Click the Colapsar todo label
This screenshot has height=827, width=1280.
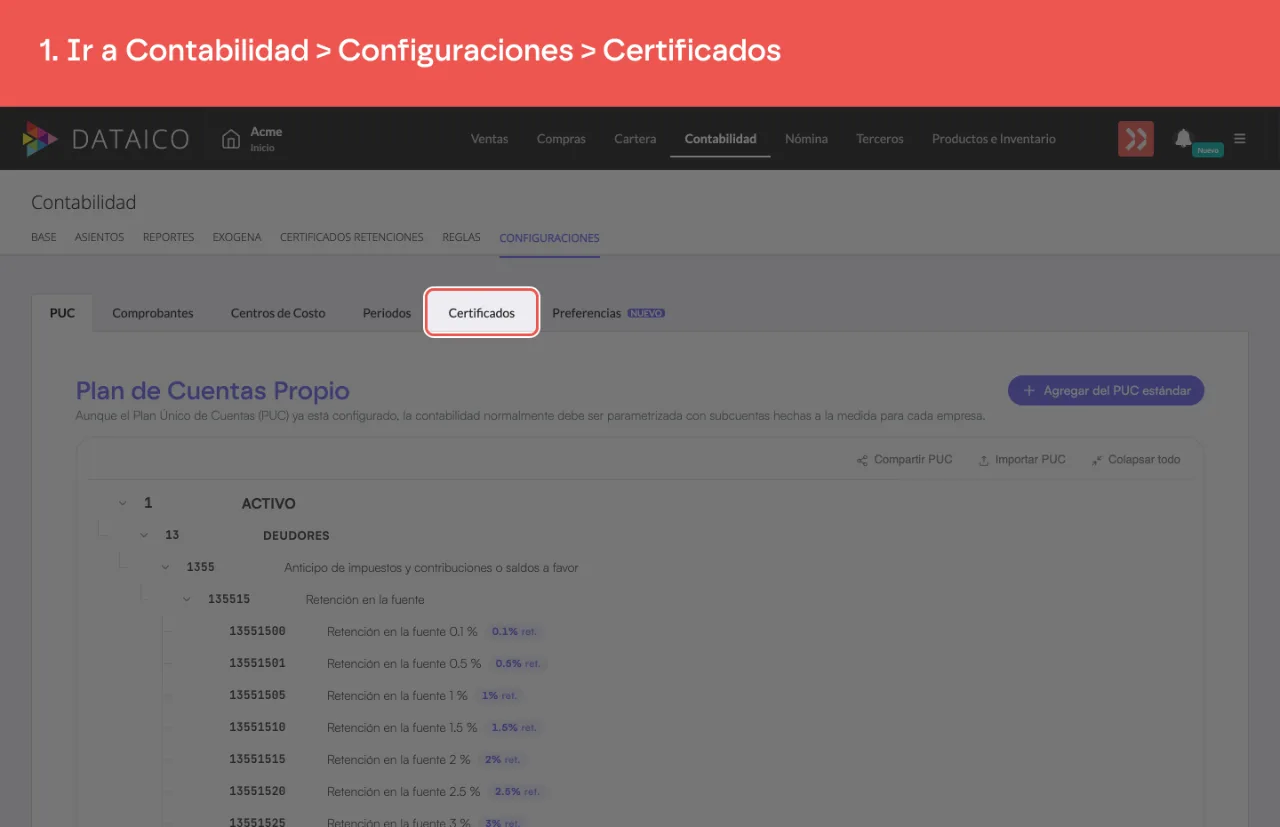tap(1144, 460)
